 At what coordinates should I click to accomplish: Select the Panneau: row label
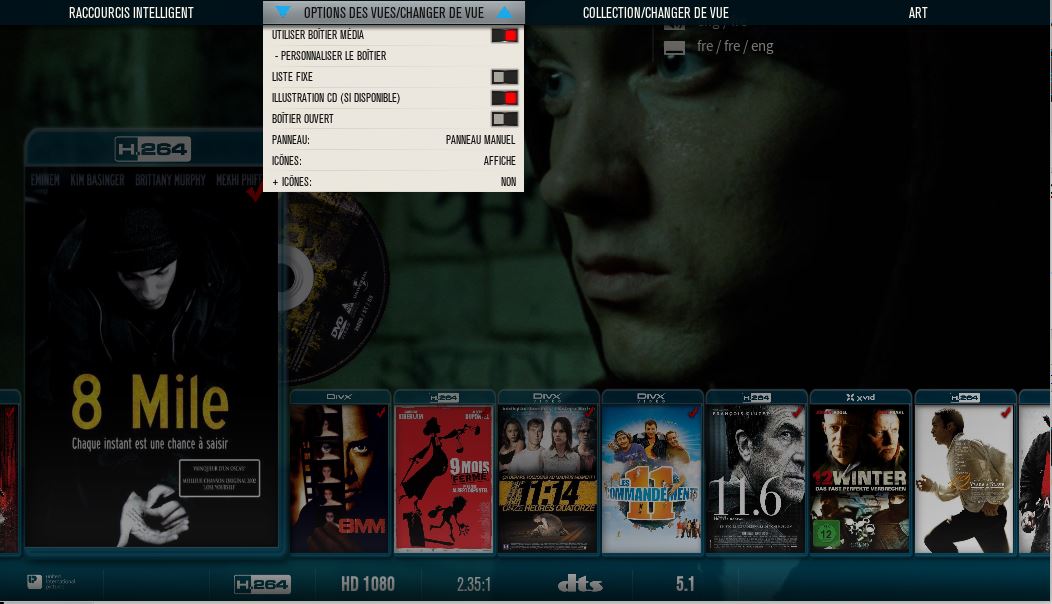pos(291,140)
